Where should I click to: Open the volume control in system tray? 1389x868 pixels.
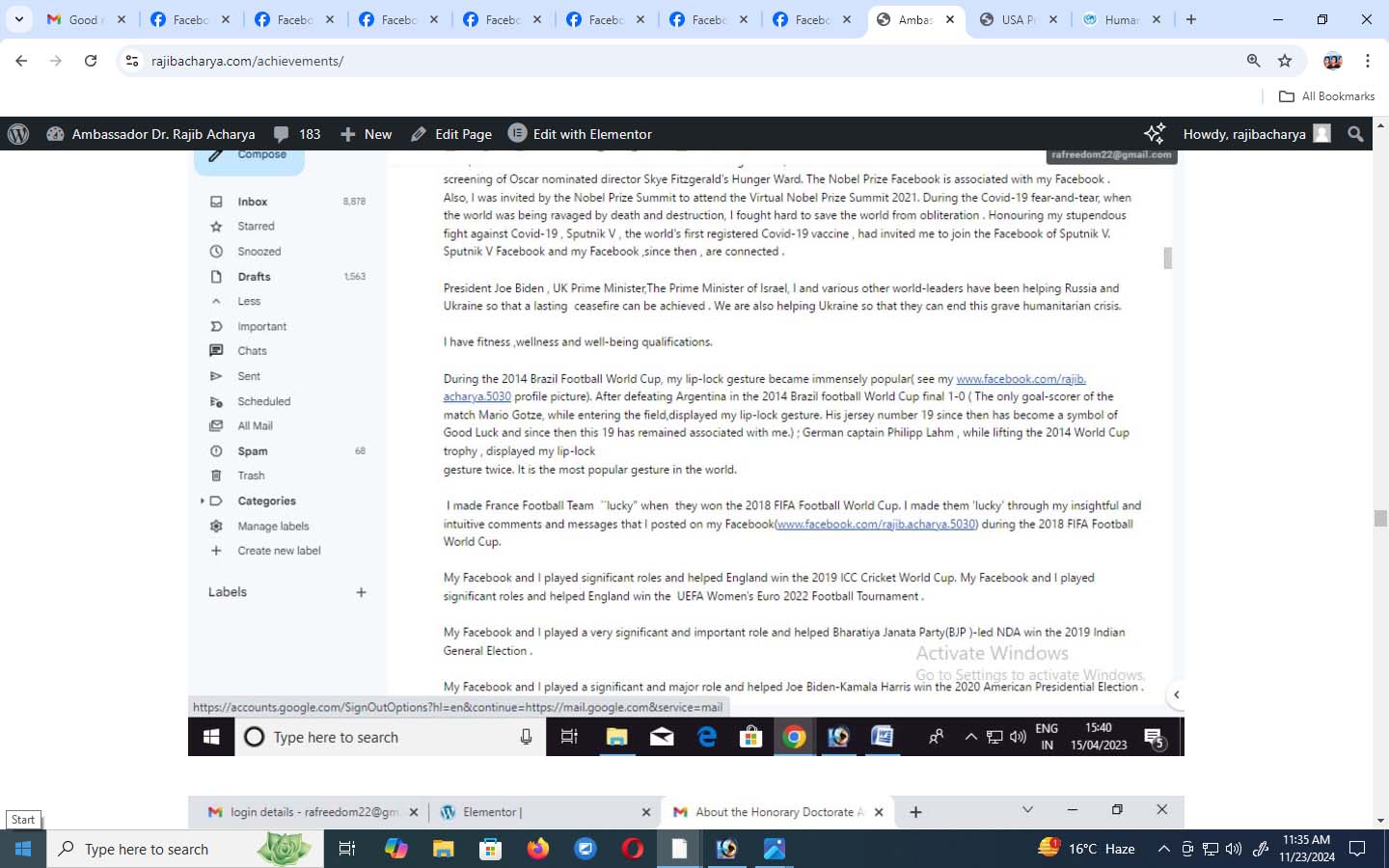coord(1233,849)
